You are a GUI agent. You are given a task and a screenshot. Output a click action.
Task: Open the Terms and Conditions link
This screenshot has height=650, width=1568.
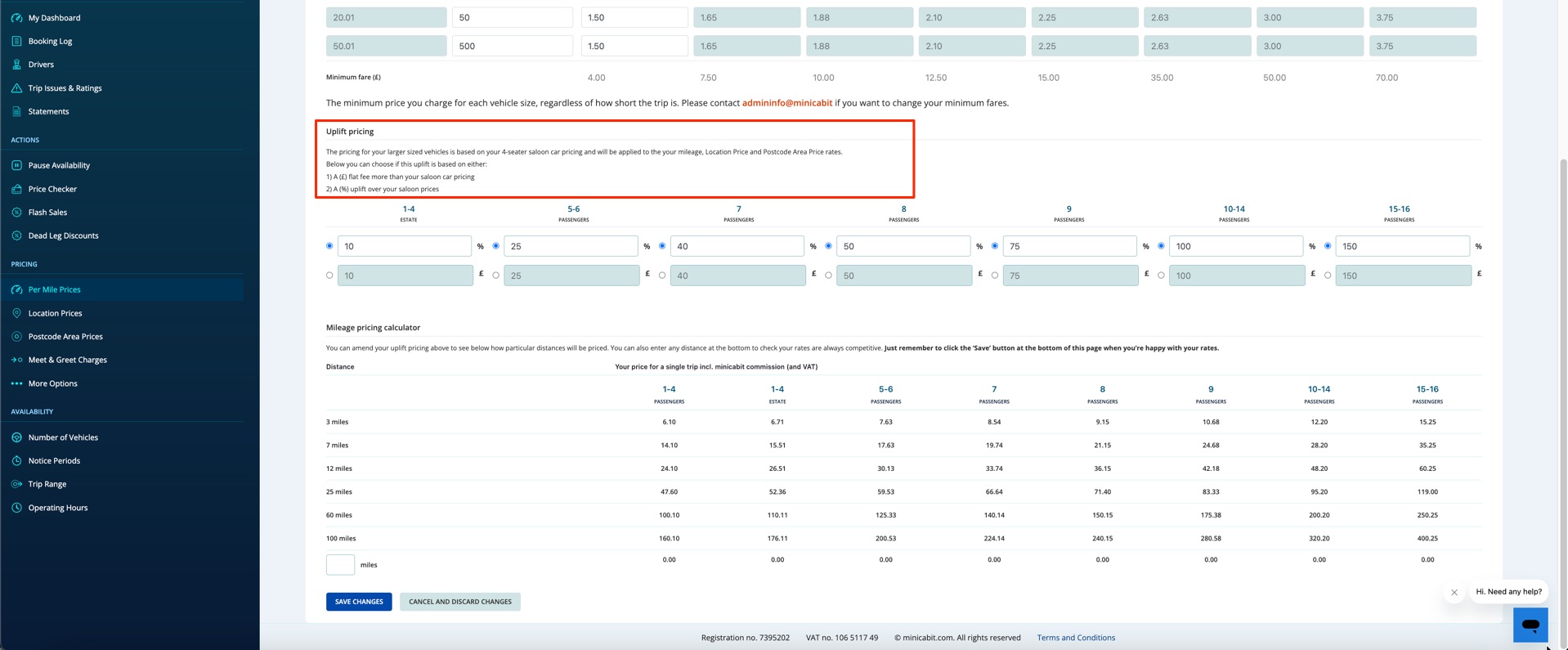coord(1076,638)
